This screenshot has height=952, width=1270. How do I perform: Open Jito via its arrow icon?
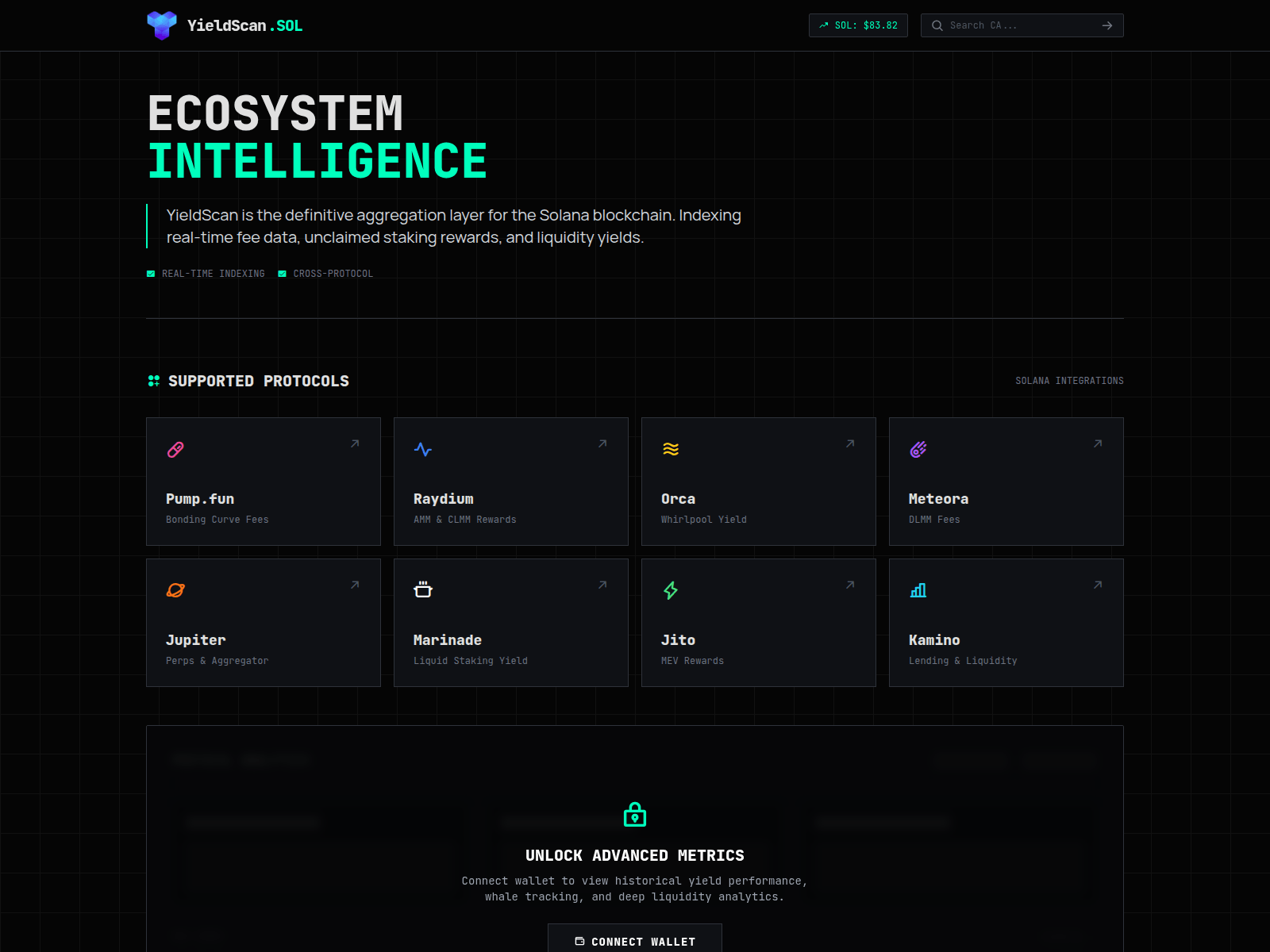(x=850, y=585)
